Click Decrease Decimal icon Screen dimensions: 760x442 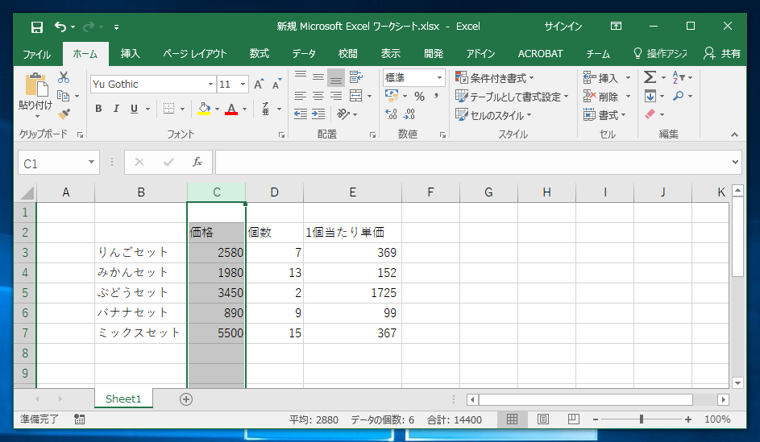click(x=409, y=114)
